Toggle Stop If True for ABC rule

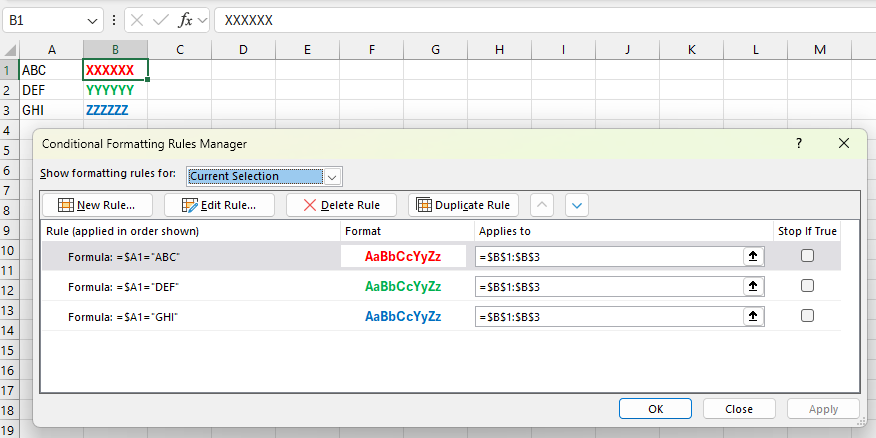coord(807,256)
